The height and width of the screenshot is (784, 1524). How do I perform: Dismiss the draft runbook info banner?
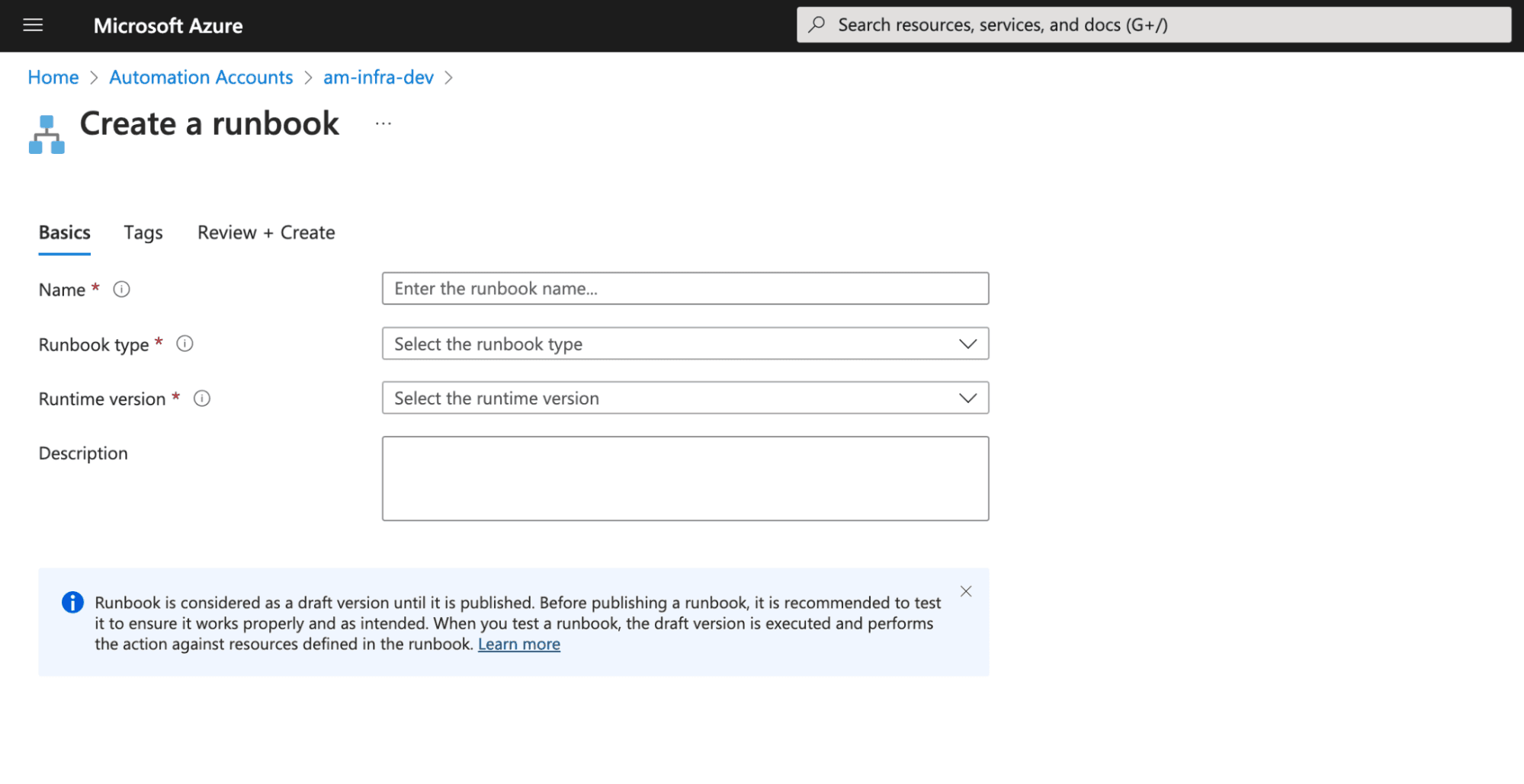pos(965,591)
